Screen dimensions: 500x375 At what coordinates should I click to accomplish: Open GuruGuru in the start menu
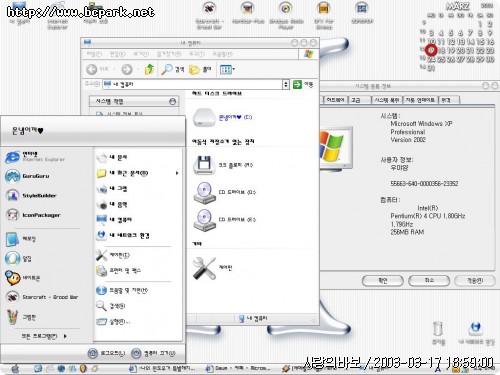[27, 176]
